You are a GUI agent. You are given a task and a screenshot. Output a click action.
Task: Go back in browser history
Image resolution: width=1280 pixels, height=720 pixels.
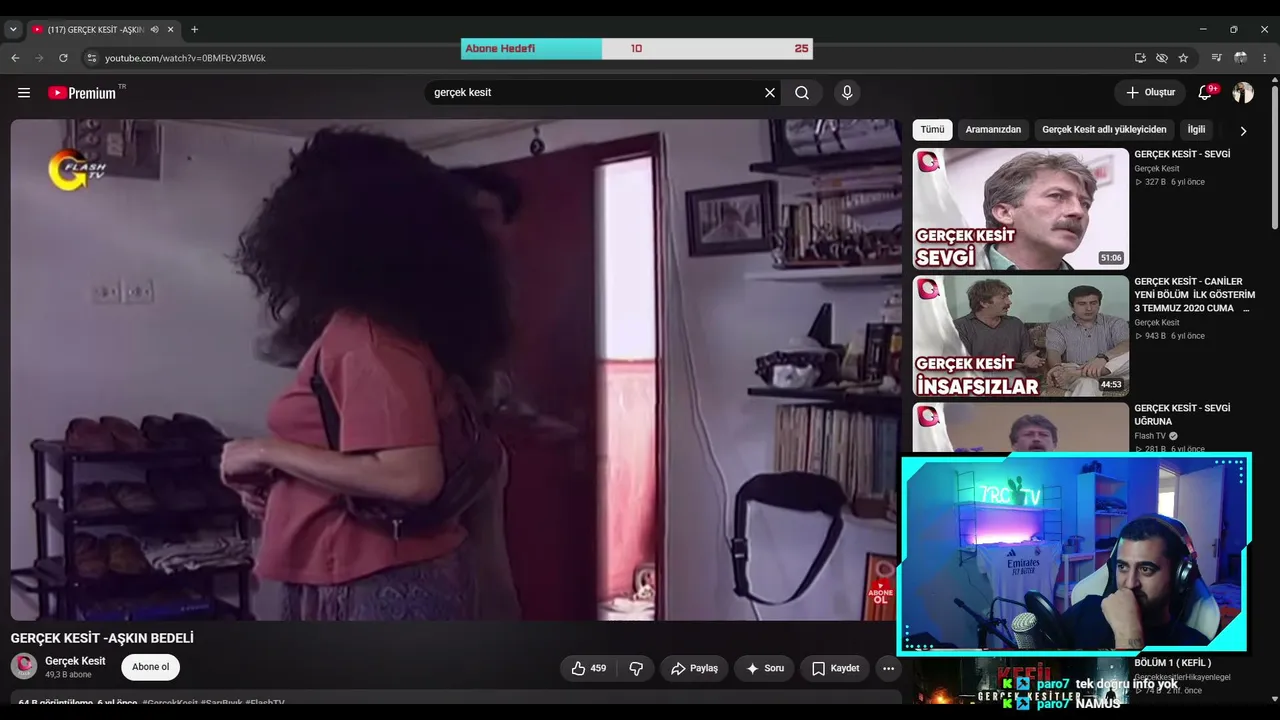coord(15,58)
